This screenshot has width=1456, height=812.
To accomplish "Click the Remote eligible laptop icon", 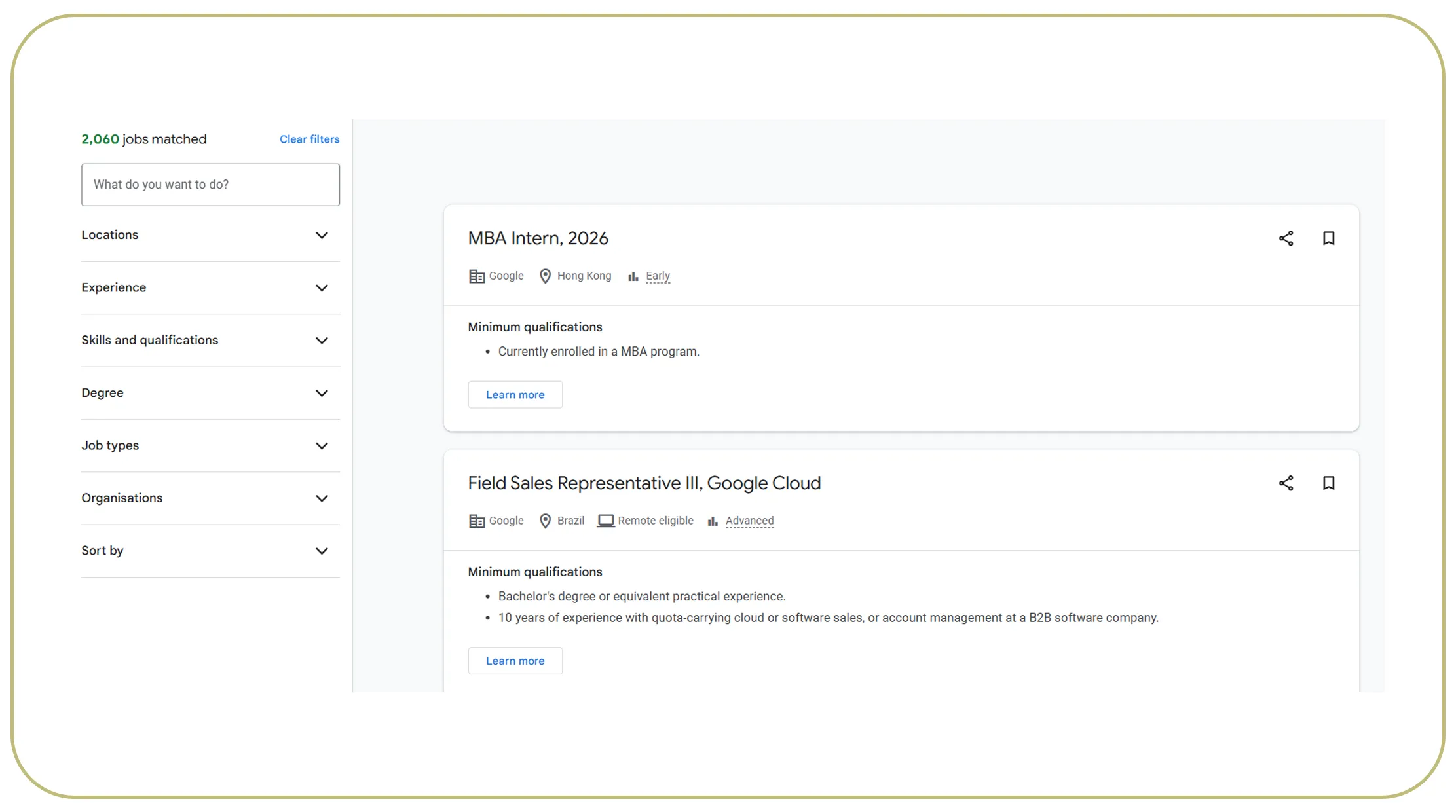I will coord(606,520).
